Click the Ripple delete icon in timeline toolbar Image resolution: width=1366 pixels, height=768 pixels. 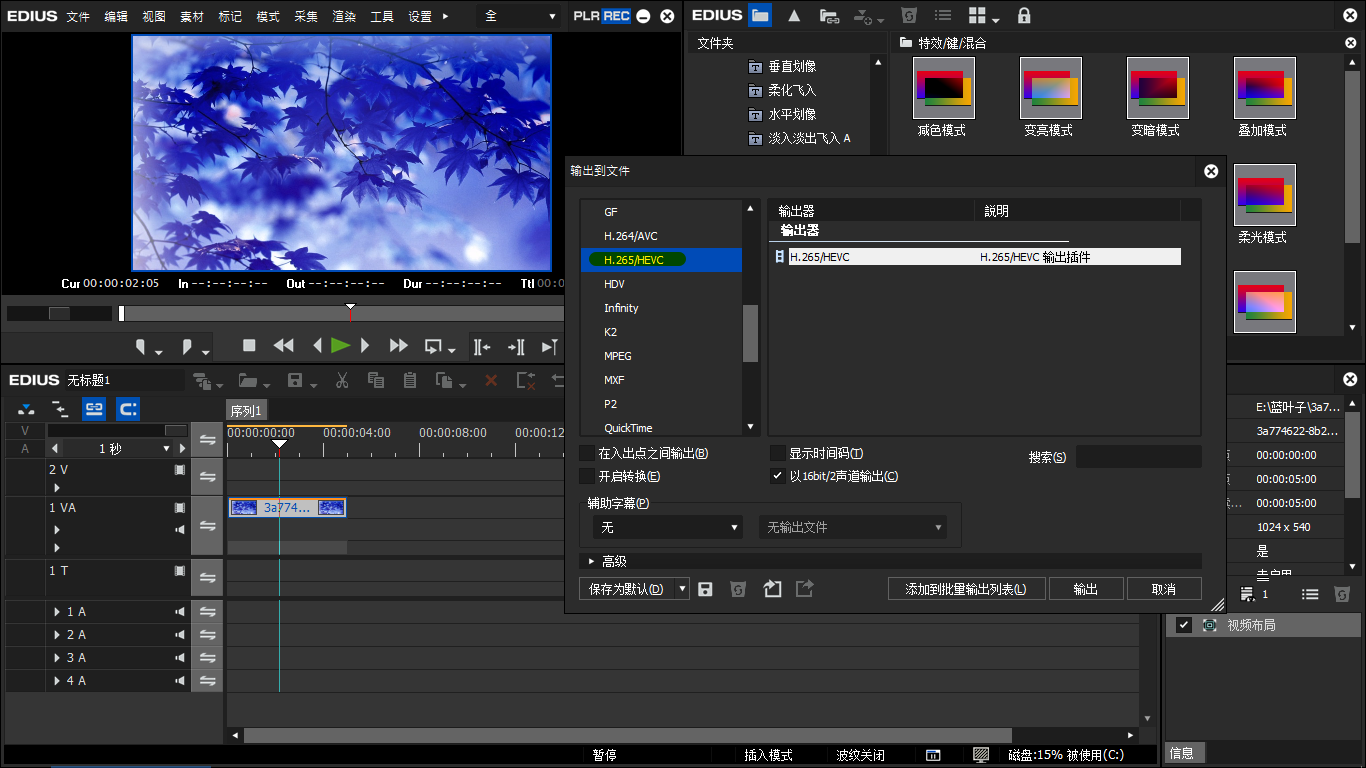524,380
